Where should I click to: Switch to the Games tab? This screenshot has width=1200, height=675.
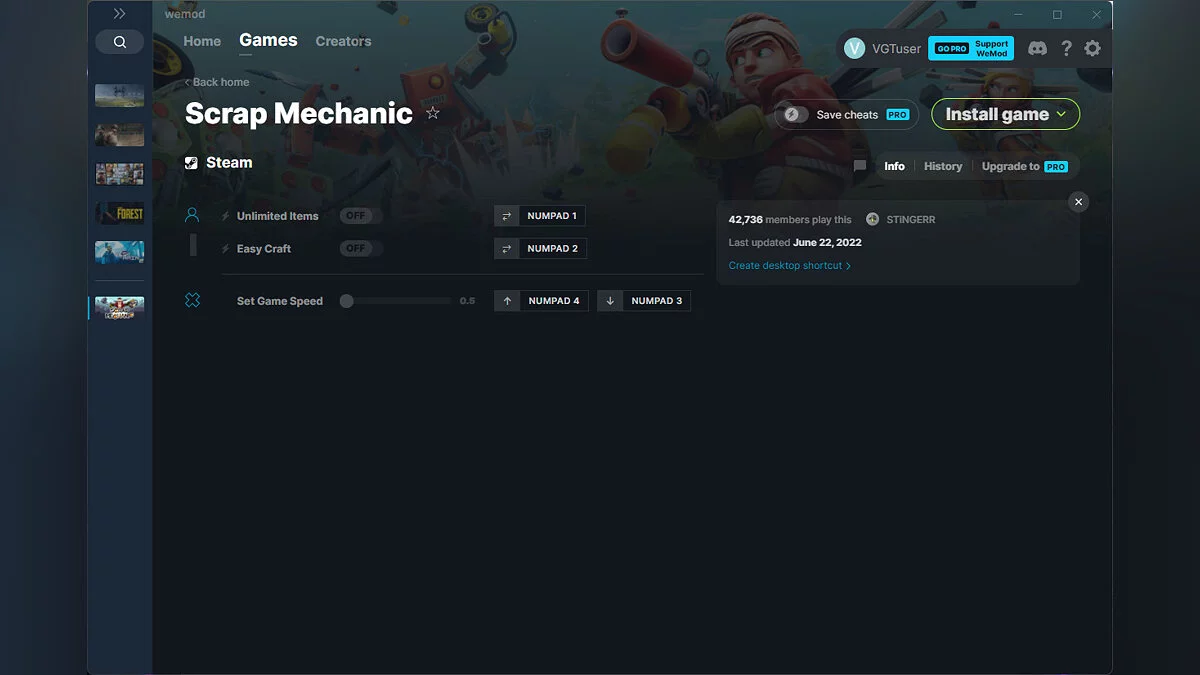tap(268, 40)
